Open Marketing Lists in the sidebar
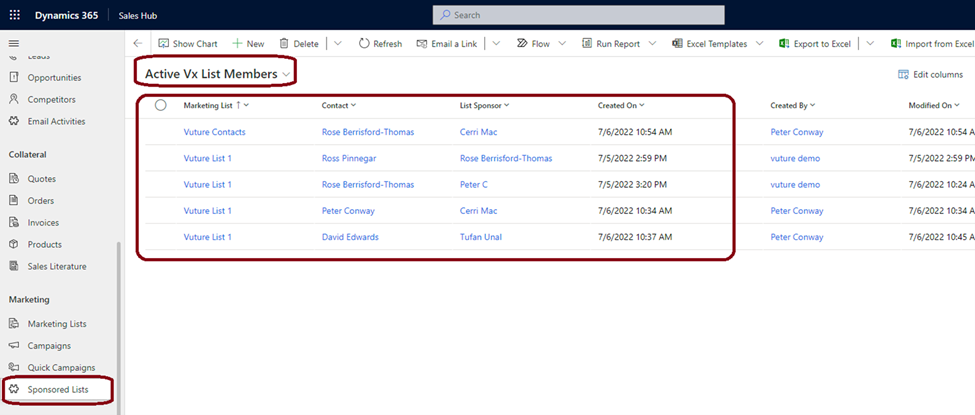Viewport: 975px width, 415px height. (x=57, y=324)
